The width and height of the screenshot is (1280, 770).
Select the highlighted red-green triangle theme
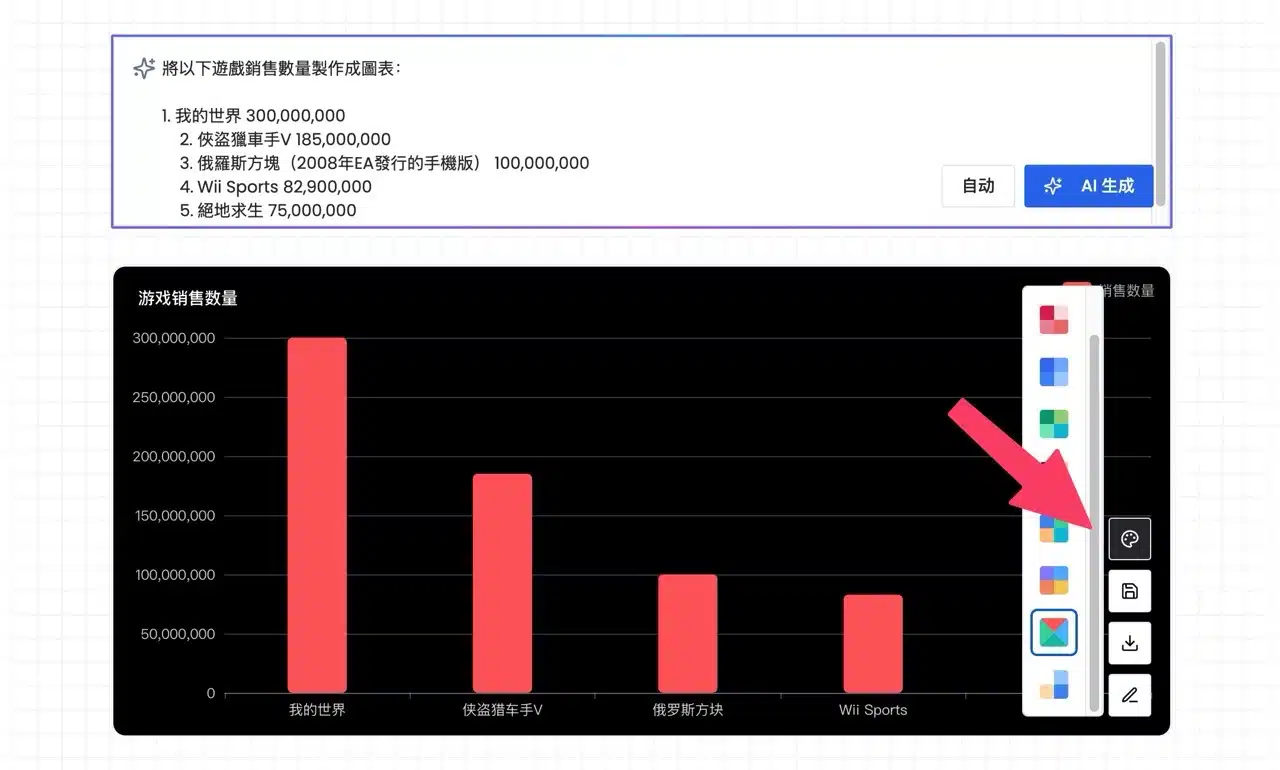pyautogui.click(x=1054, y=632)
